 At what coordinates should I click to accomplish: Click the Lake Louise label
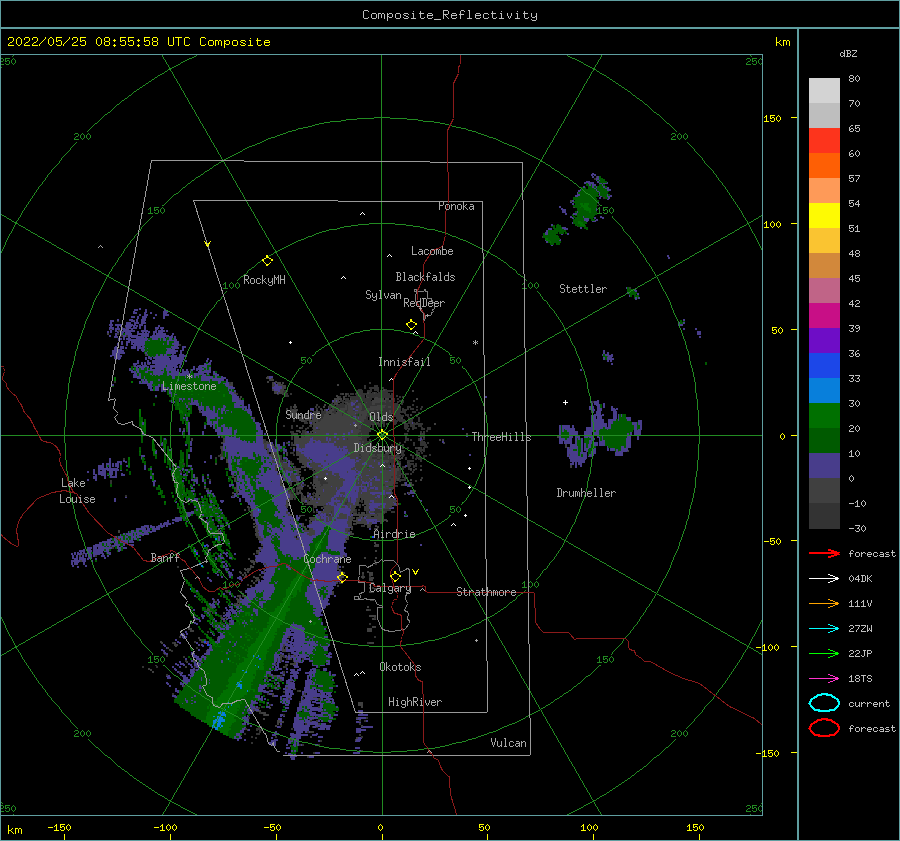[x=77, y=491]
